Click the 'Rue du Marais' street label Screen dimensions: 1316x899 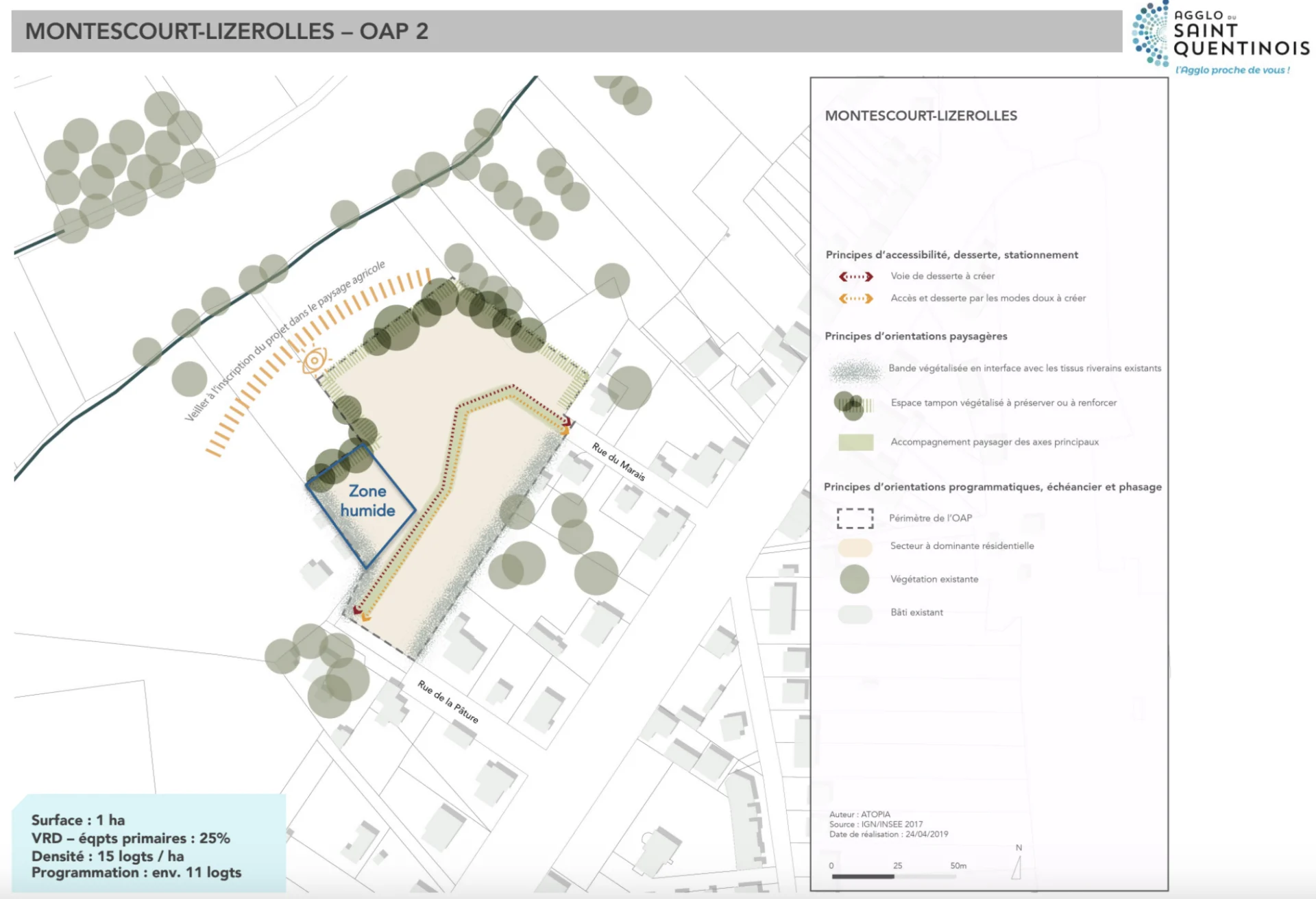pyautogui.click(x=618, y=461)
